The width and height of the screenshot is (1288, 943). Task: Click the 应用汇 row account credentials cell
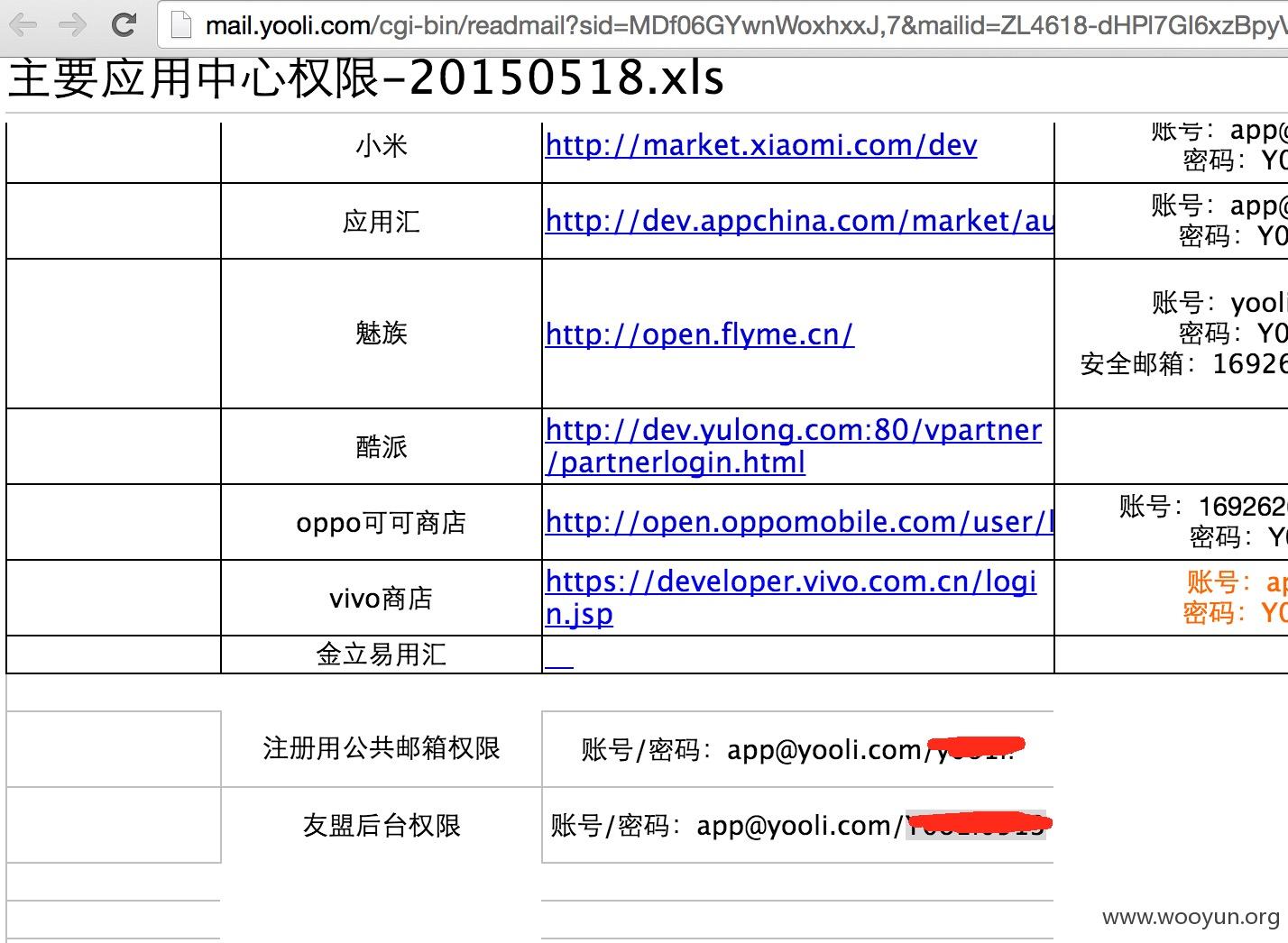click(x=1172, y=221)
